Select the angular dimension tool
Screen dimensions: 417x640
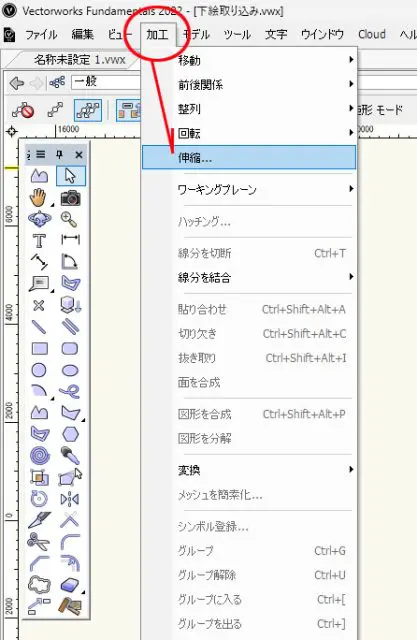(x=70, y=262)
